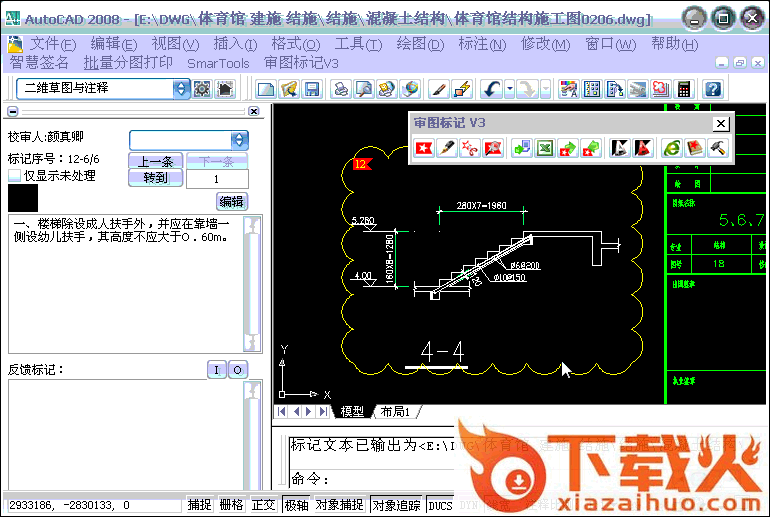Toggle 捕捉 snap mode in status bar
The image size is (770, 517).
tap(200, 505)
